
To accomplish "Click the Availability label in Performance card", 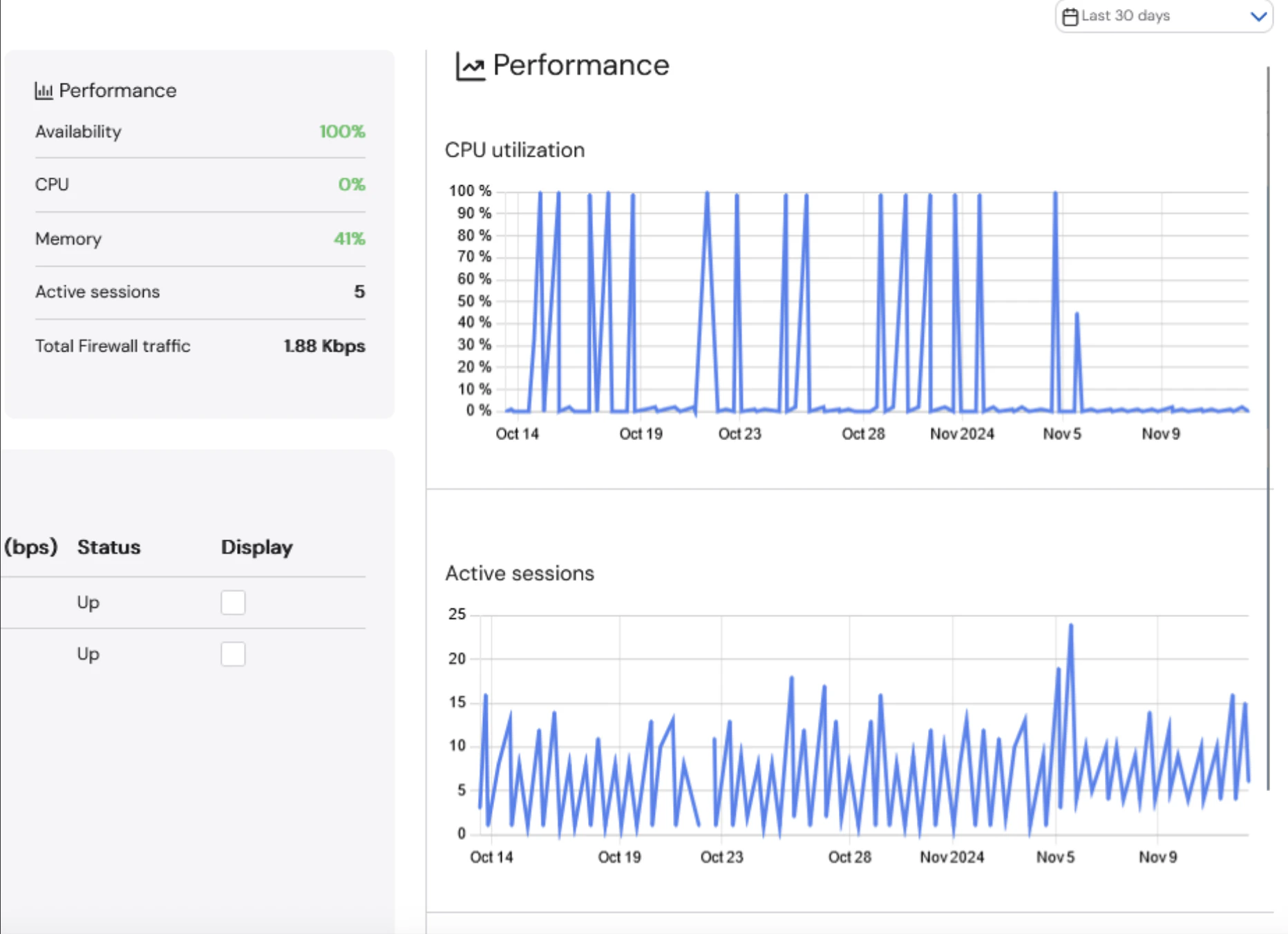I will click(x=78, y=131).
